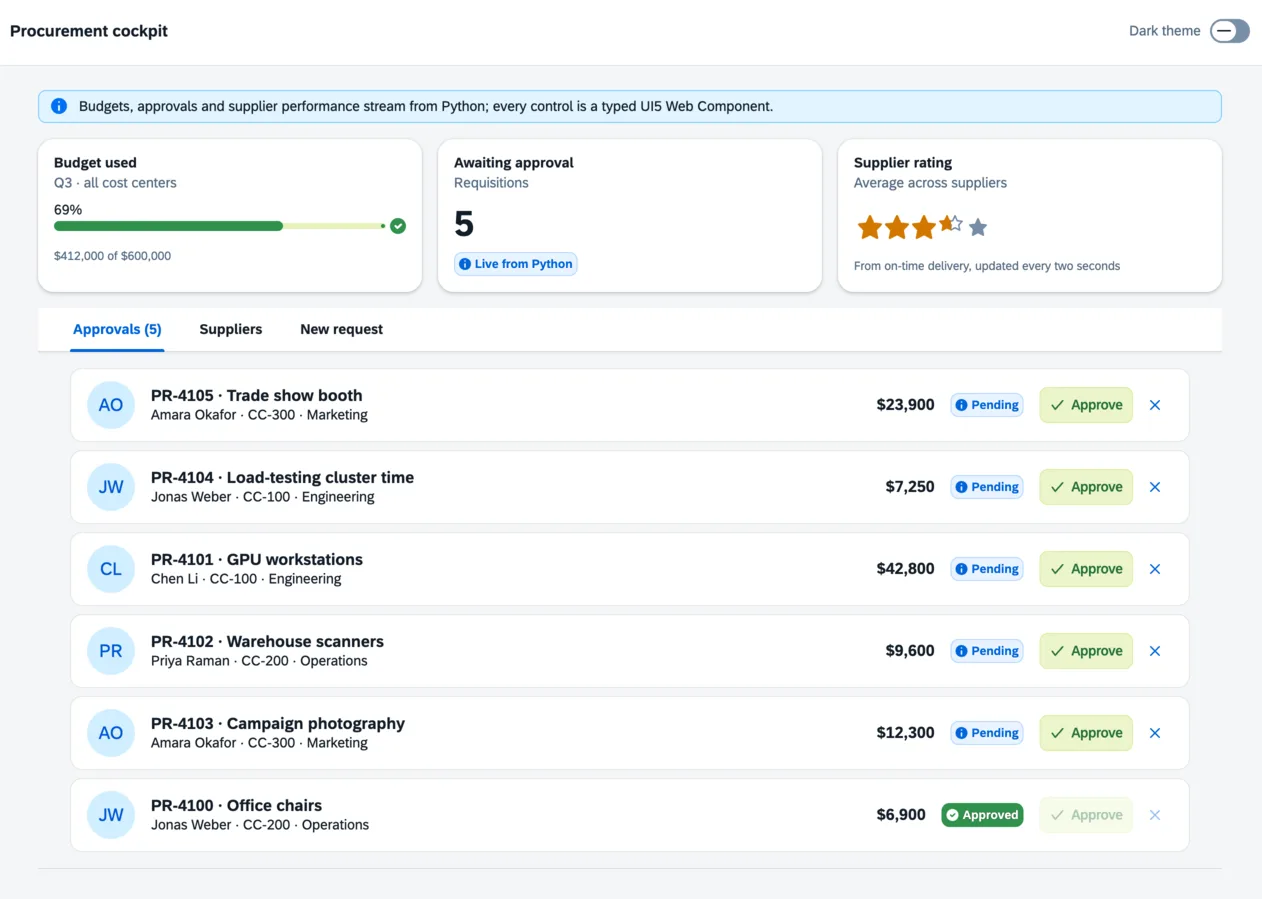The height and width of the screenshot is (899, 1262).
Task: Click the third star in Supplier rating
Action: click(923, 227)
